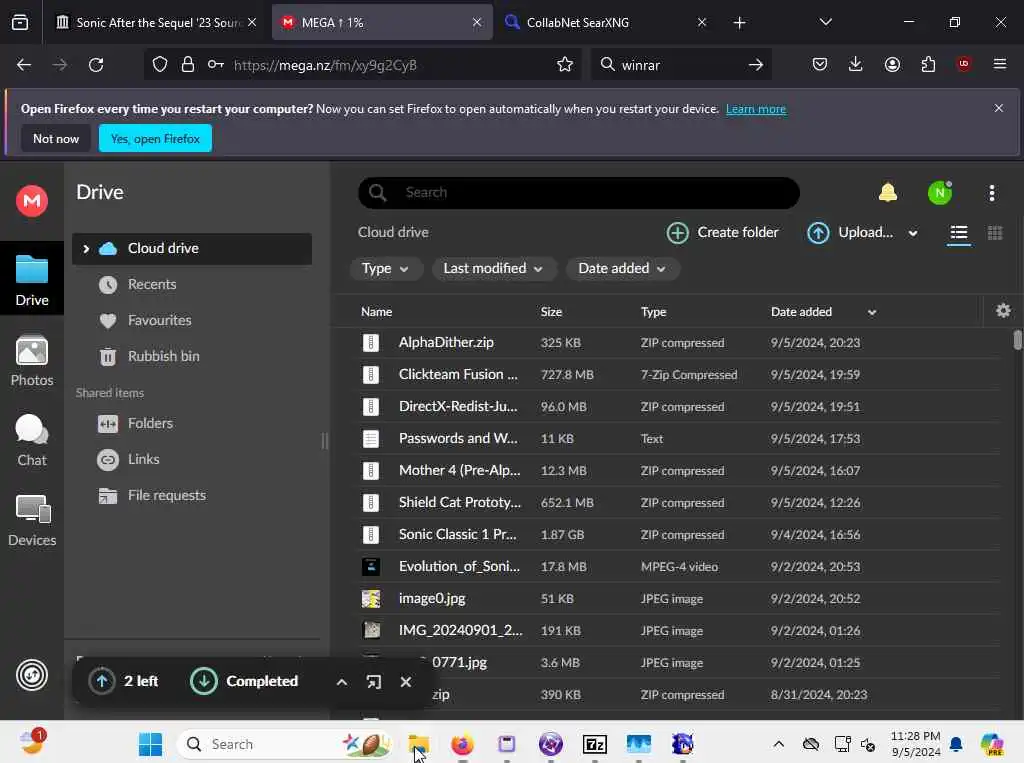Click the upload '2 left' indicator
1024x763 pixels.
tap(123, 681)
